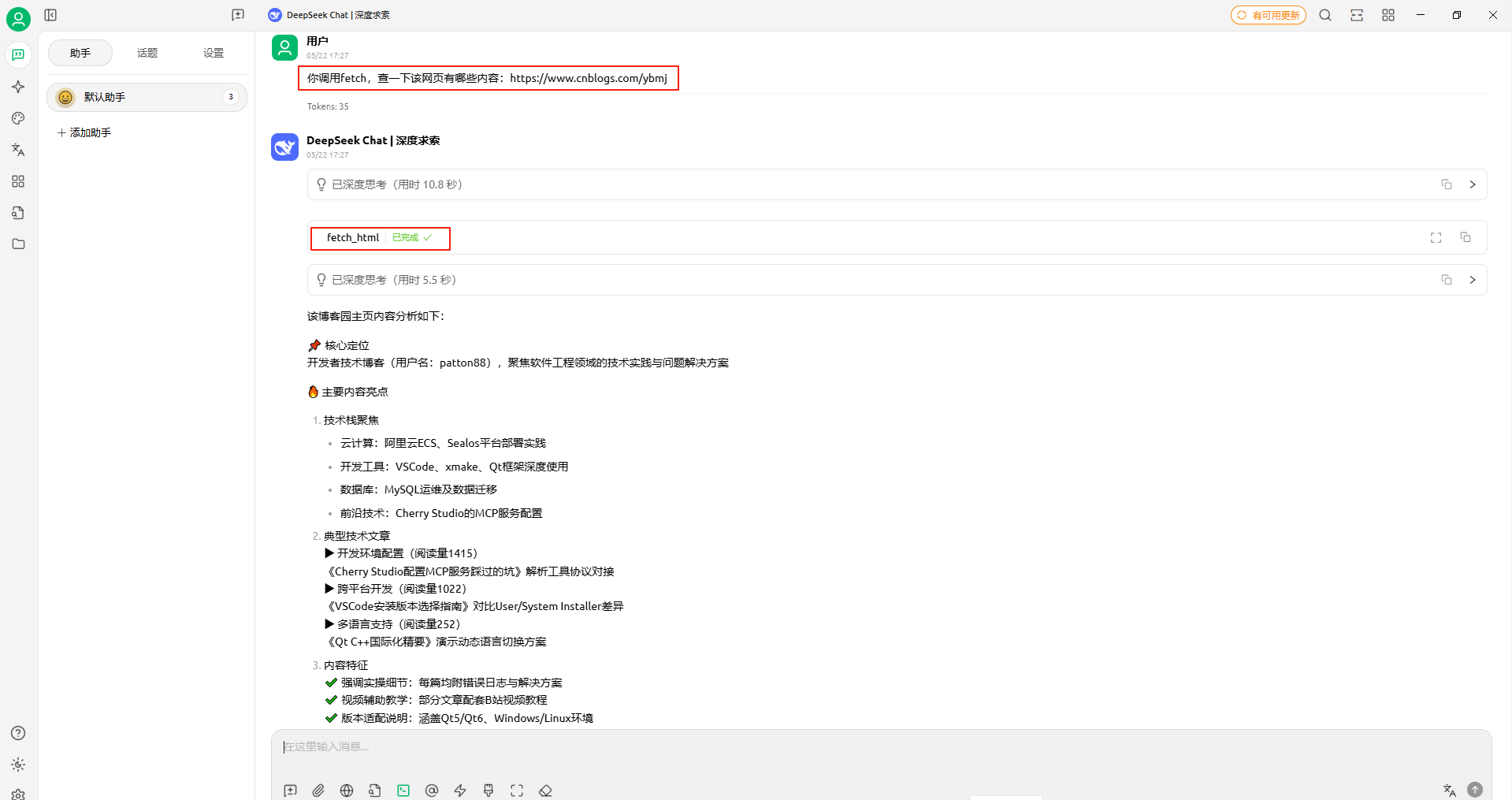1512x800 pixels.
Task: Click the @ mention model icon
Action: tap(432, 791)
